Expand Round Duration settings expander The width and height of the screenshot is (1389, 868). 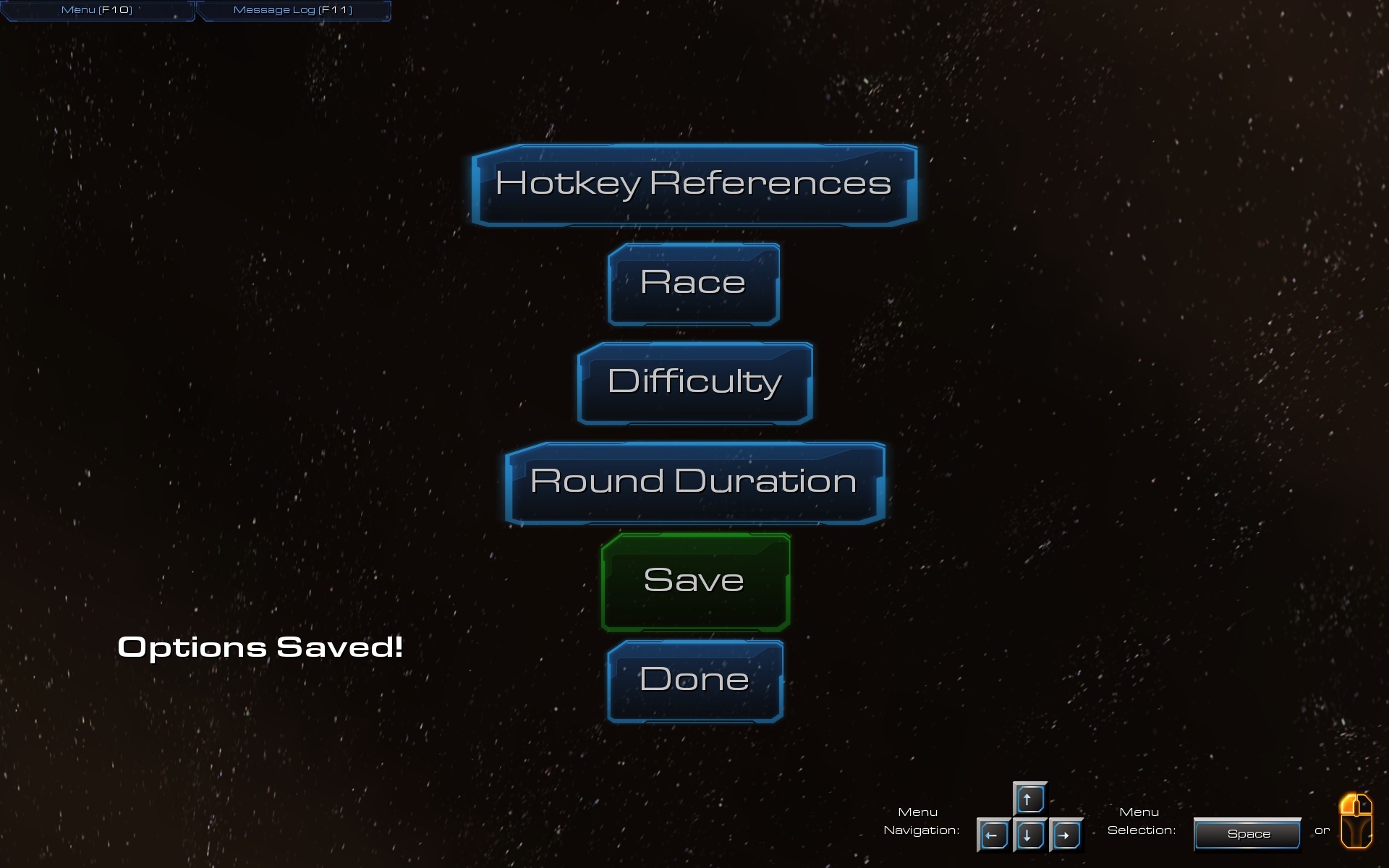click(694, 480)
